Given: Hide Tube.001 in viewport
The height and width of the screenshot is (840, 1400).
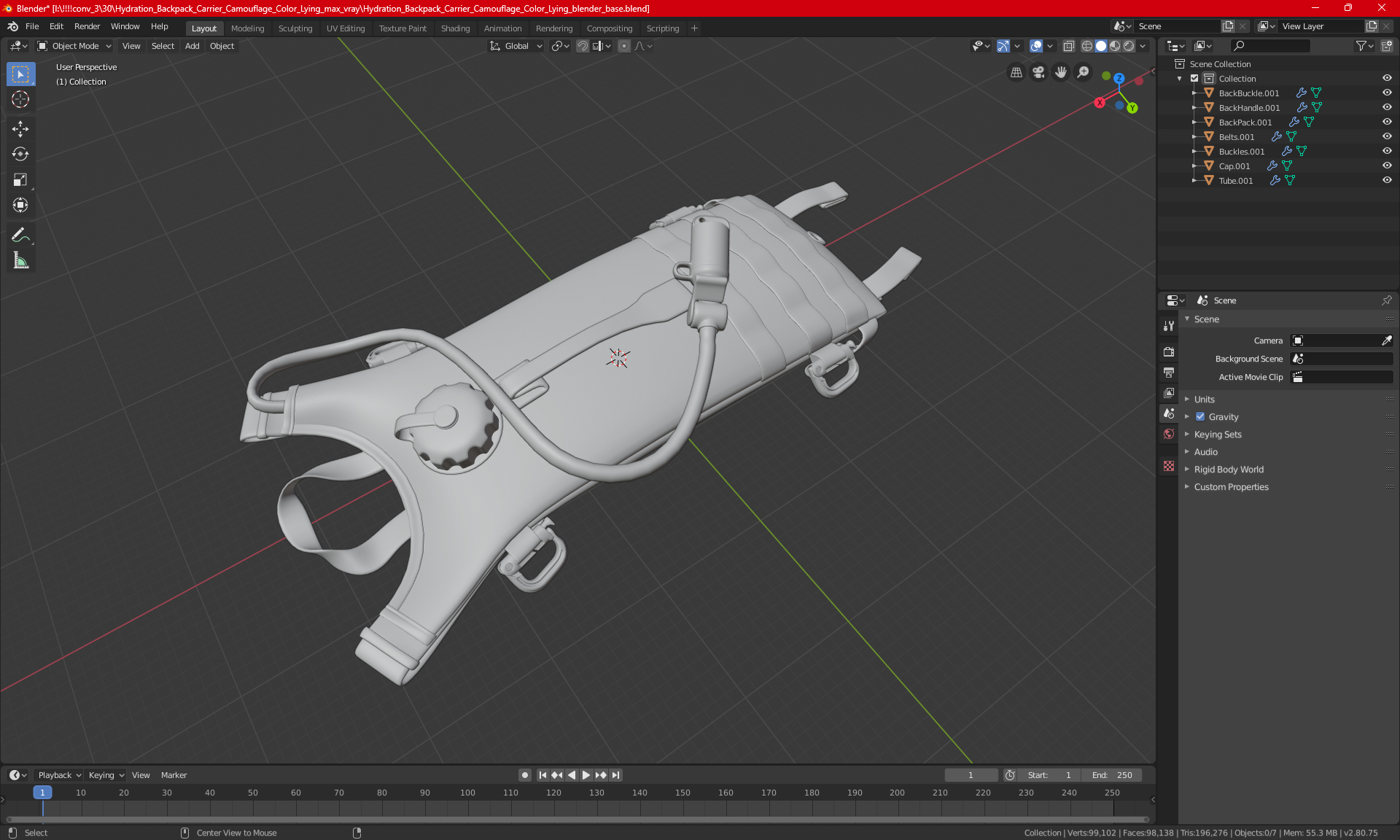Looking at the screenshot, I should (1387, 181).
